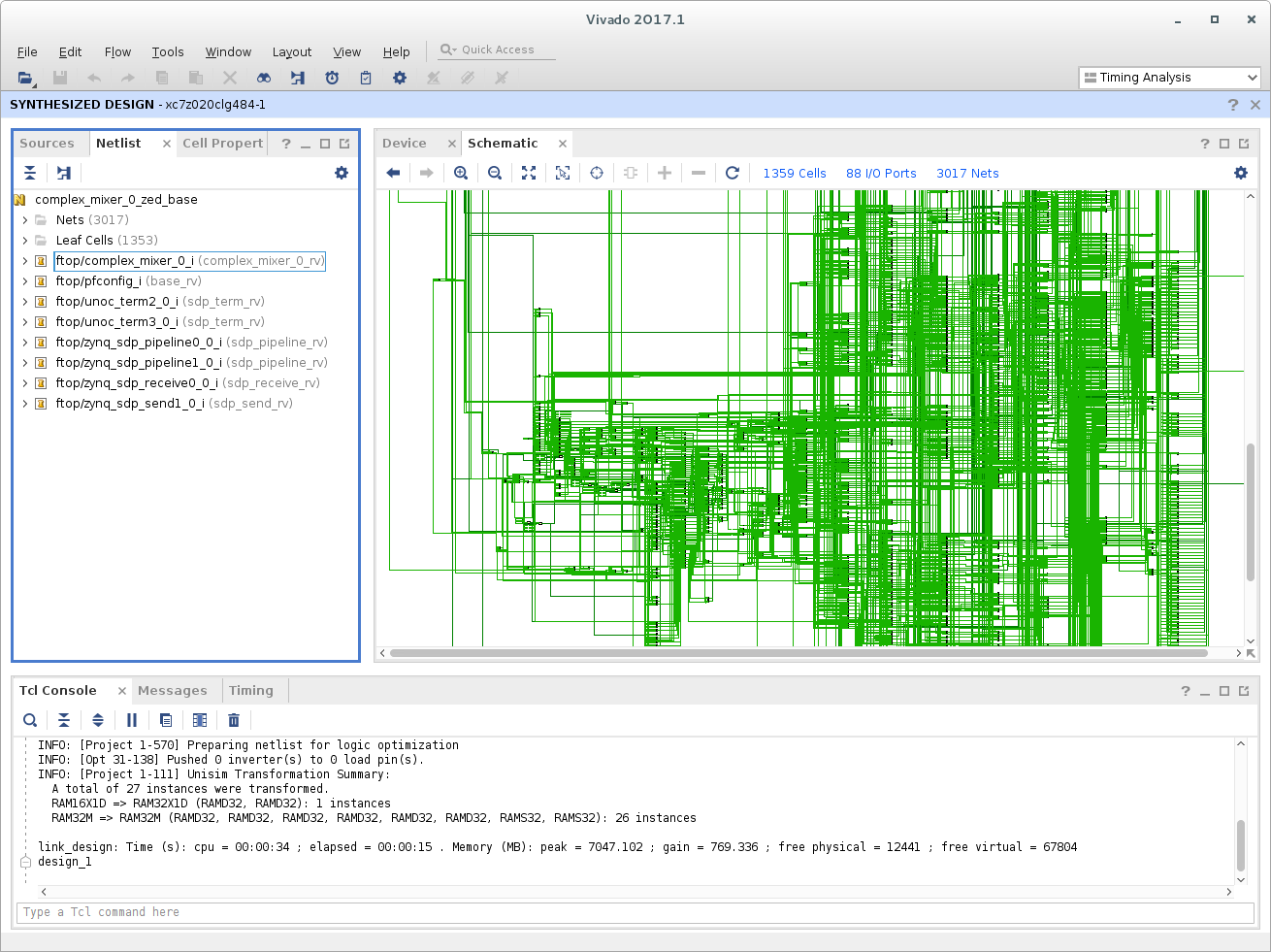This screenshot has height=952, width=1271.
Task: Pause Tcl Console output
Action: 132,720
